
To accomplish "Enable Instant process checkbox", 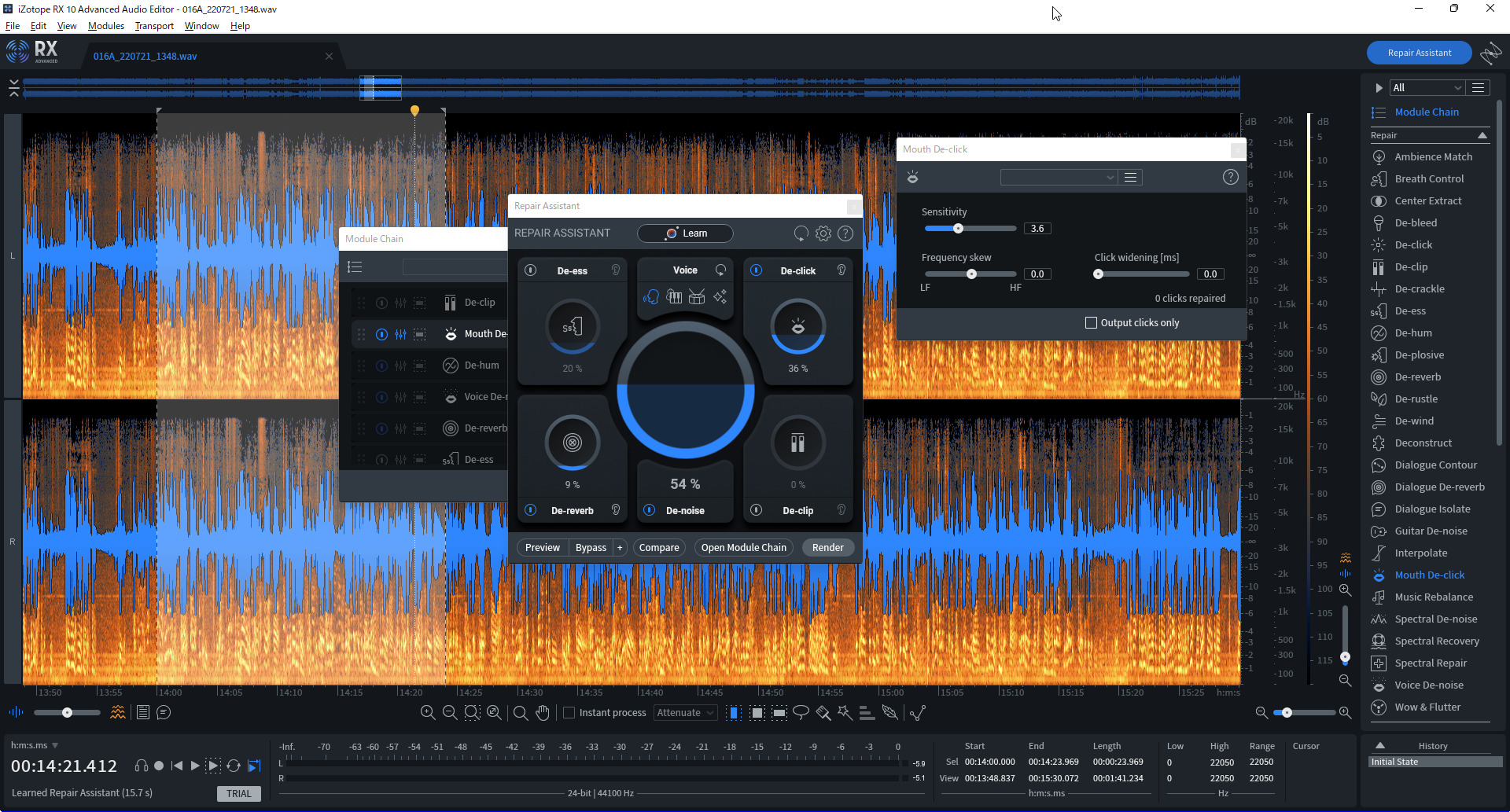I will pyautogui.click(x=569, y=713).
